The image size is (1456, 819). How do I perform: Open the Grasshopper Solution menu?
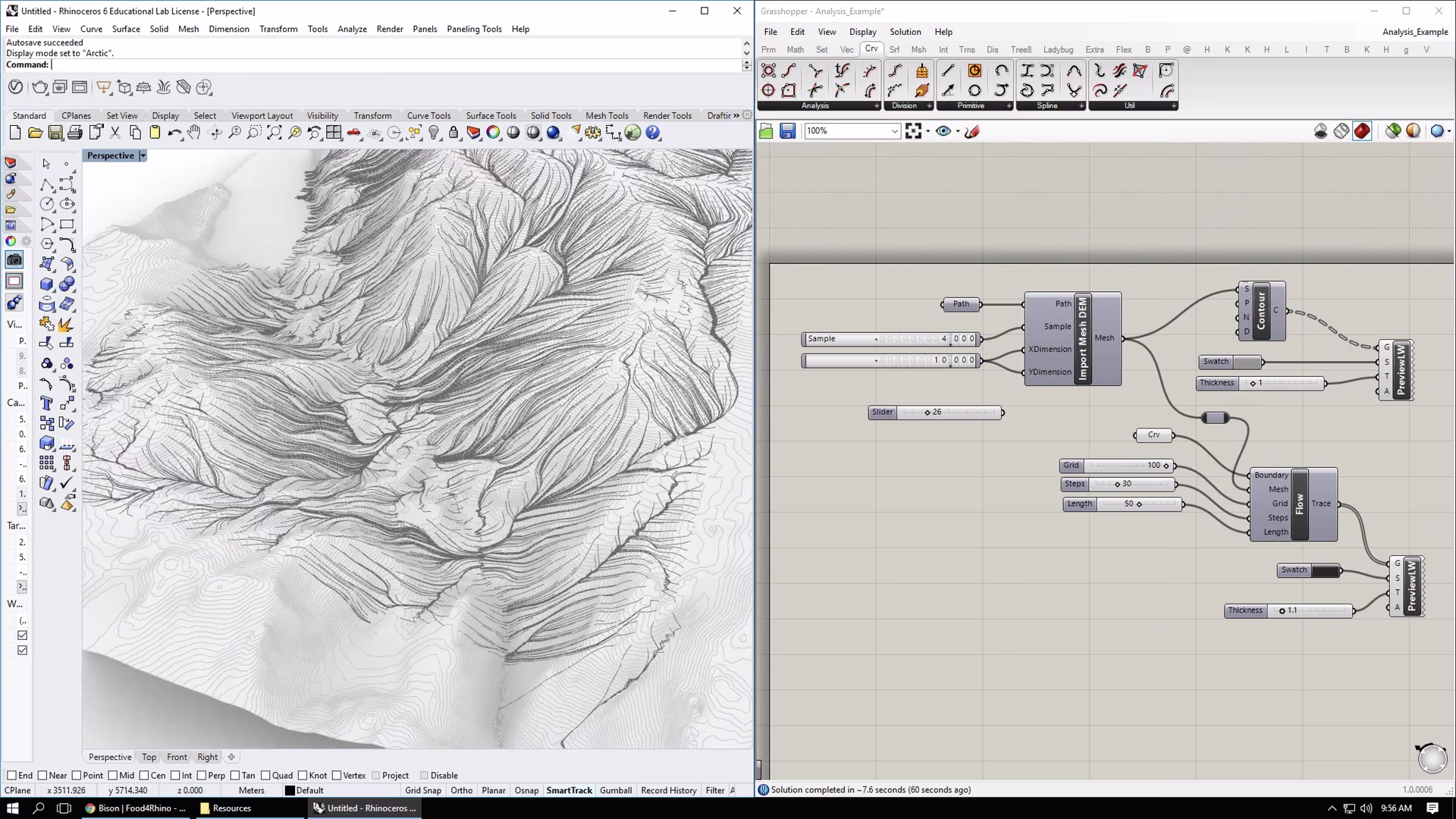click(905, 32)
